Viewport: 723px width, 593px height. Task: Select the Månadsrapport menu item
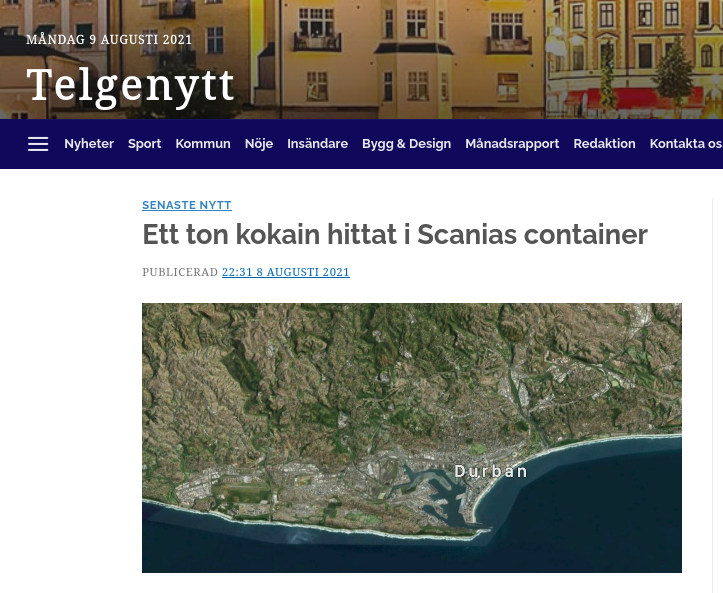click(512, 144)
